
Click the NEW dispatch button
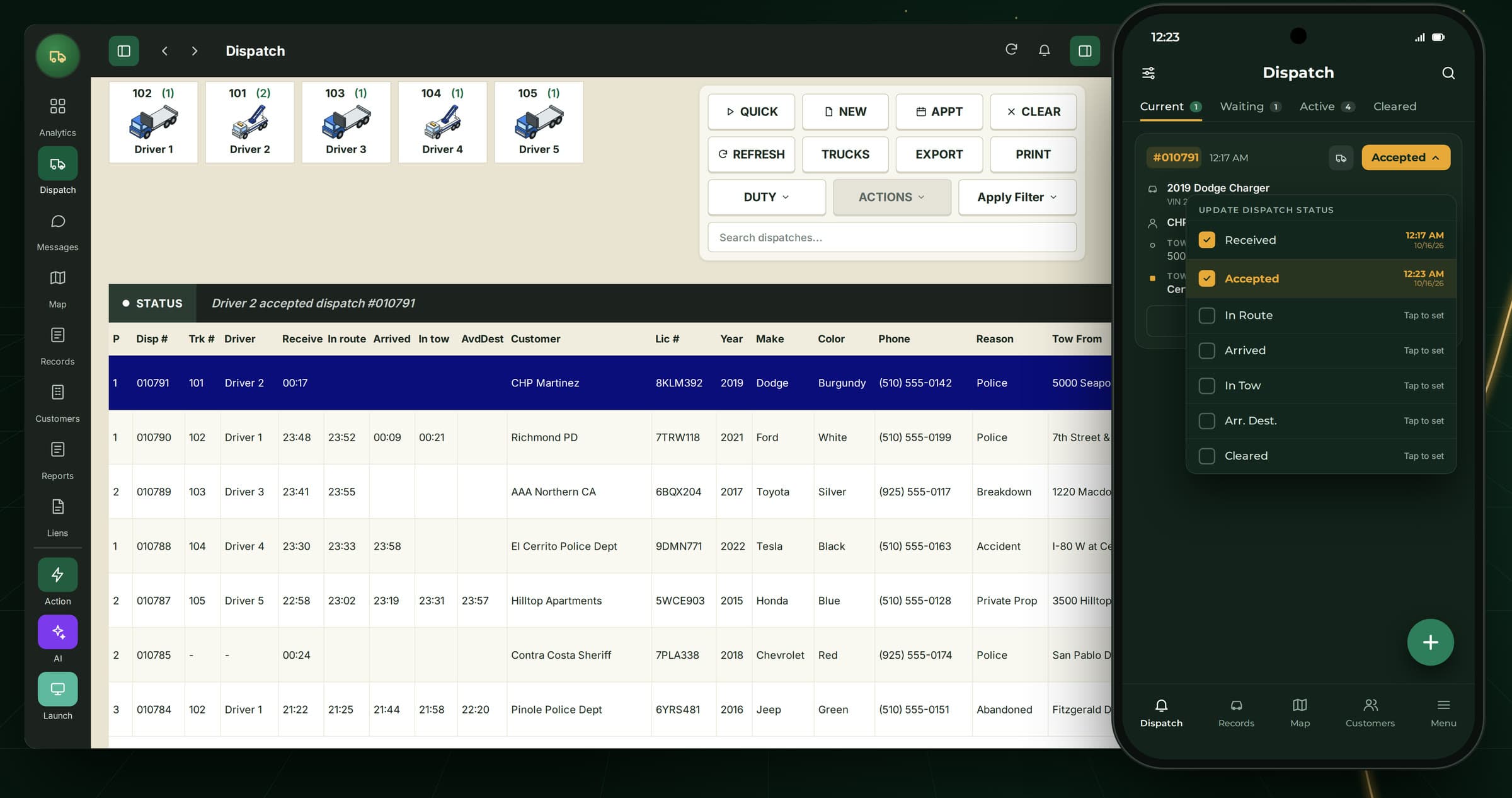pyautogui.click(x=845, y=112)
